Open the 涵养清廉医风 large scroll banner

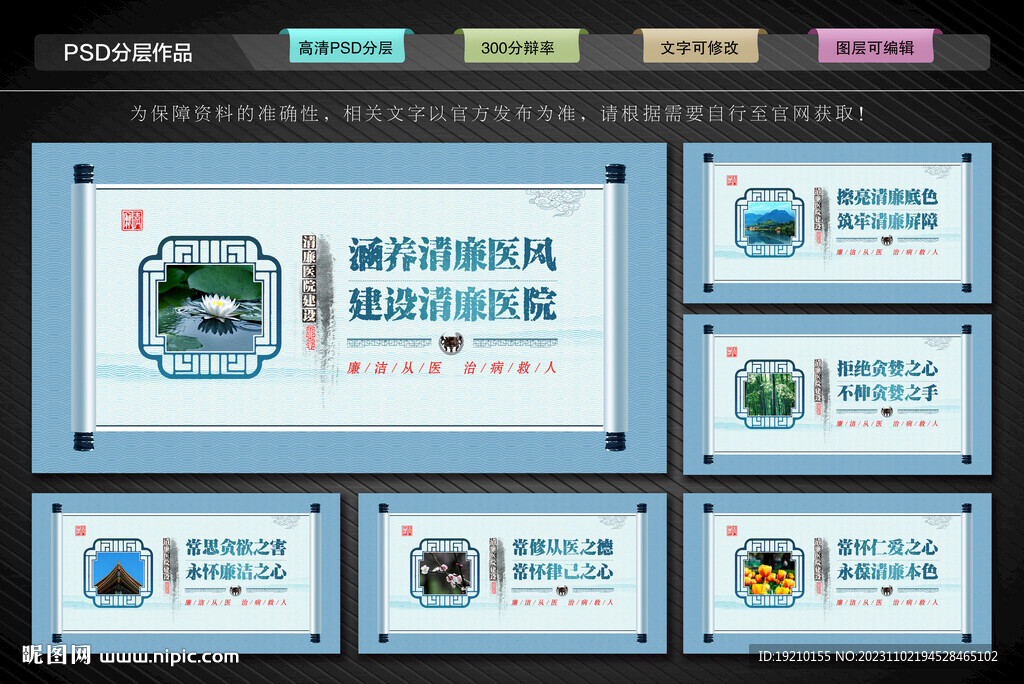349,308
